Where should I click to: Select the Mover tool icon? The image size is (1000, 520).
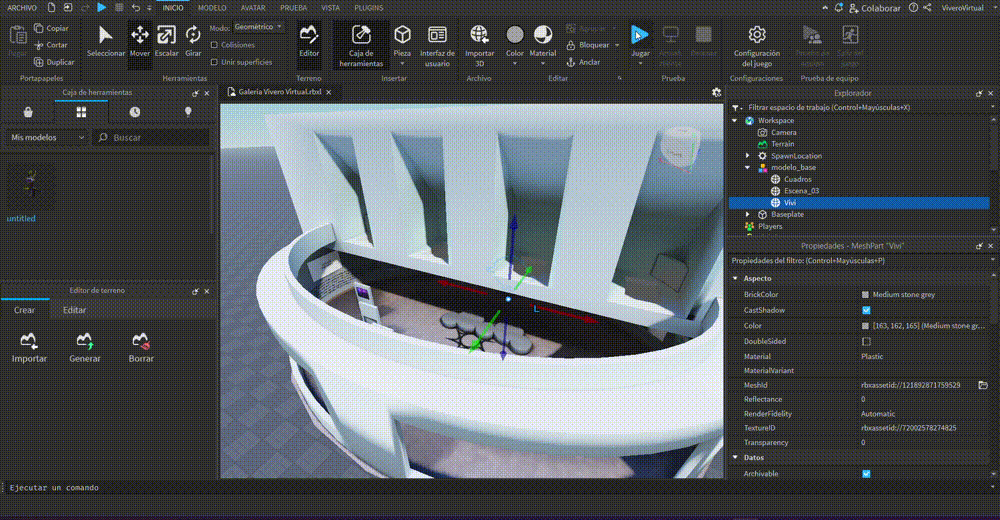click(140, 36)
